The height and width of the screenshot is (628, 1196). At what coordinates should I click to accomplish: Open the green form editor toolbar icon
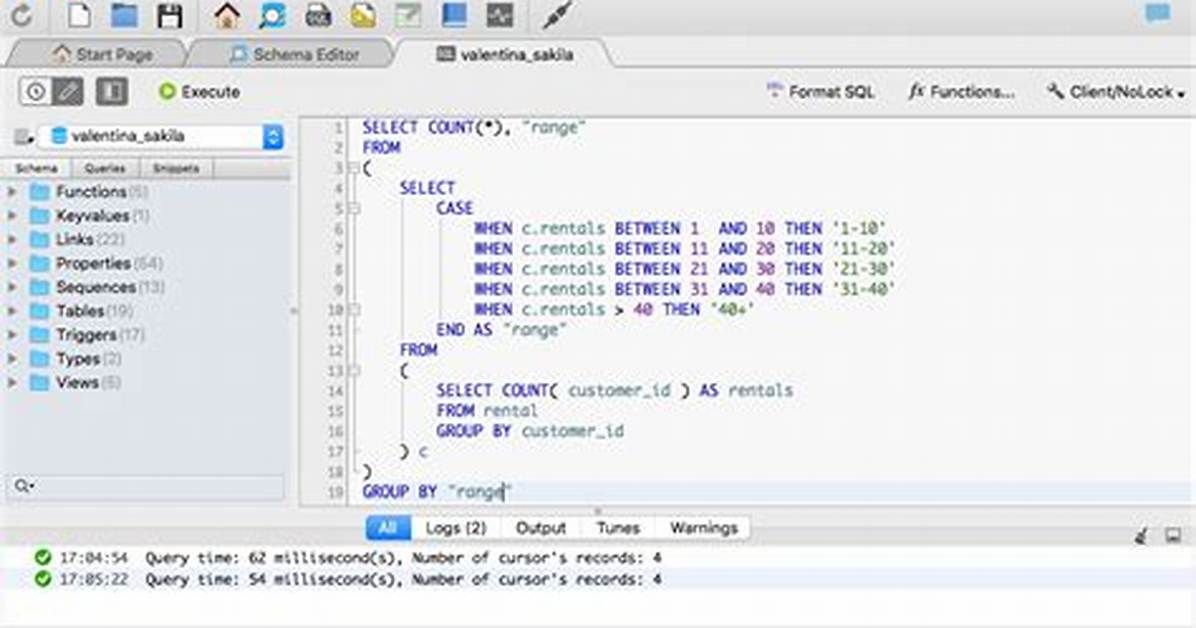(408, 14)
